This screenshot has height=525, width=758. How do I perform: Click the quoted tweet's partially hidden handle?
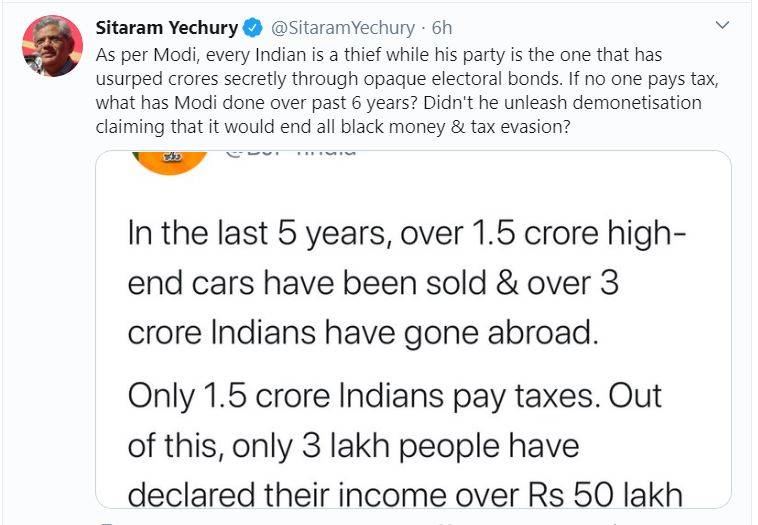coord(290,154)
